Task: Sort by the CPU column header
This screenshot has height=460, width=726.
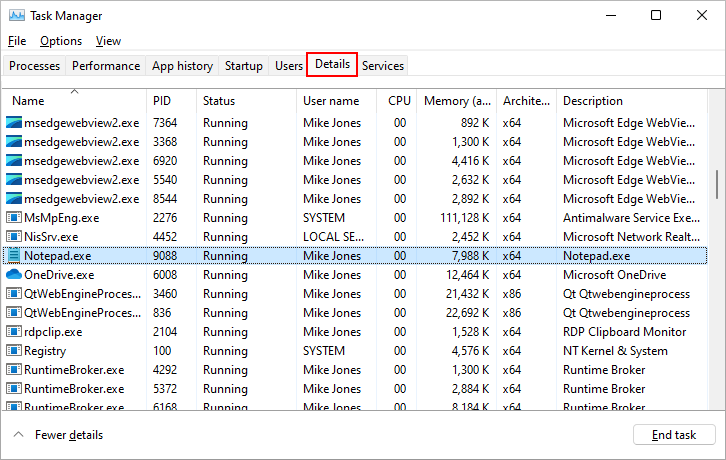Action: point(397,101)
